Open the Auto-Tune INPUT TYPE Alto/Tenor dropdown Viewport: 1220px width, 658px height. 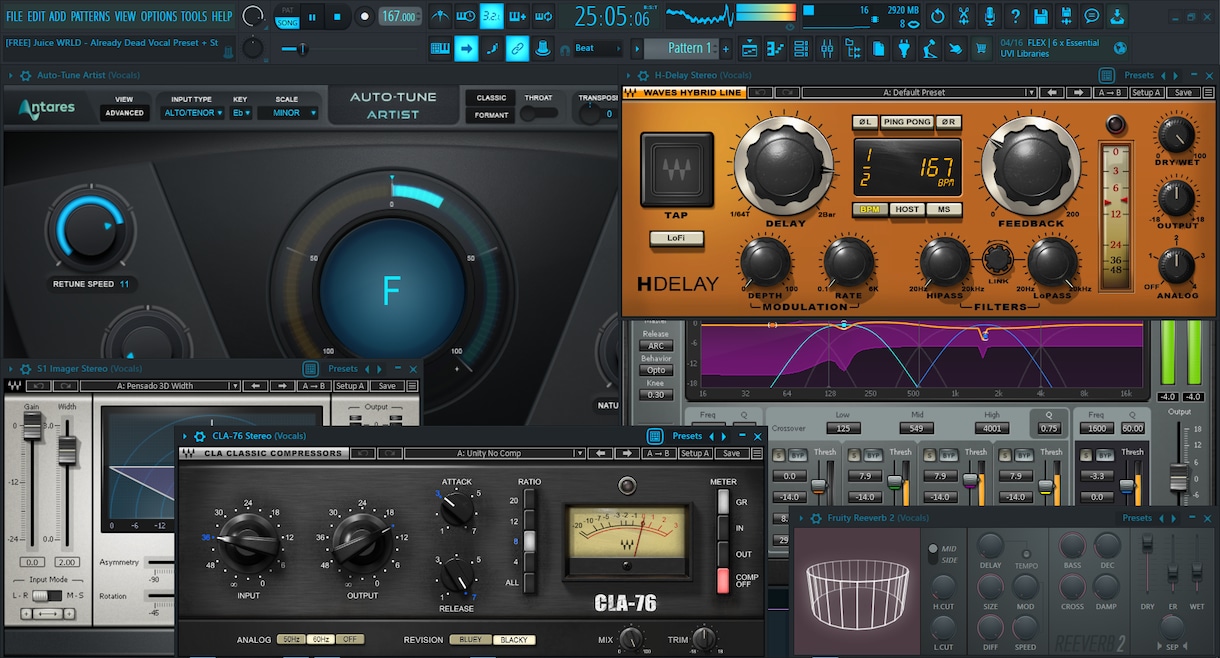coord(192,113)
